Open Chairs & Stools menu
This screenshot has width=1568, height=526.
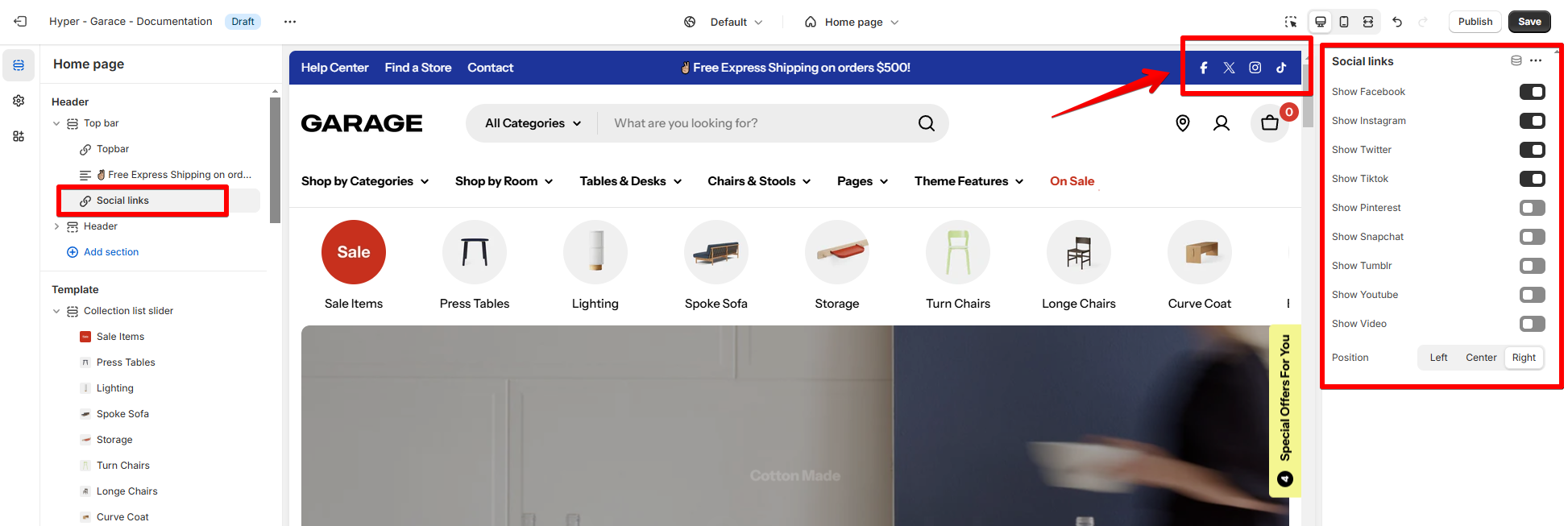point(759,181)
